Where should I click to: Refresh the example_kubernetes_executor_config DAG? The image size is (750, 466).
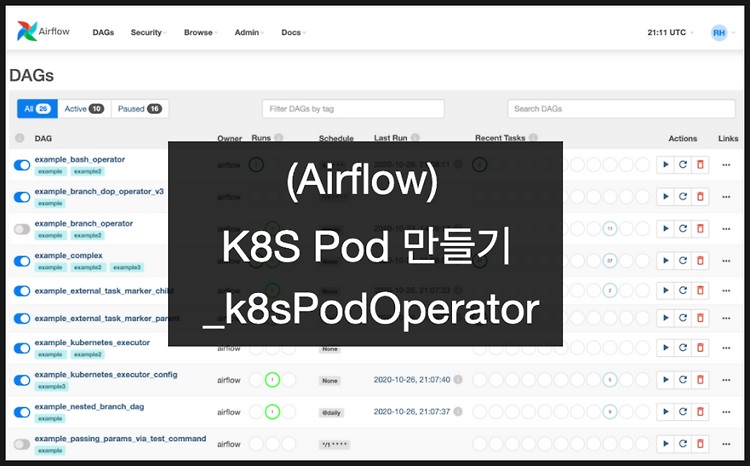click(683, 380)
